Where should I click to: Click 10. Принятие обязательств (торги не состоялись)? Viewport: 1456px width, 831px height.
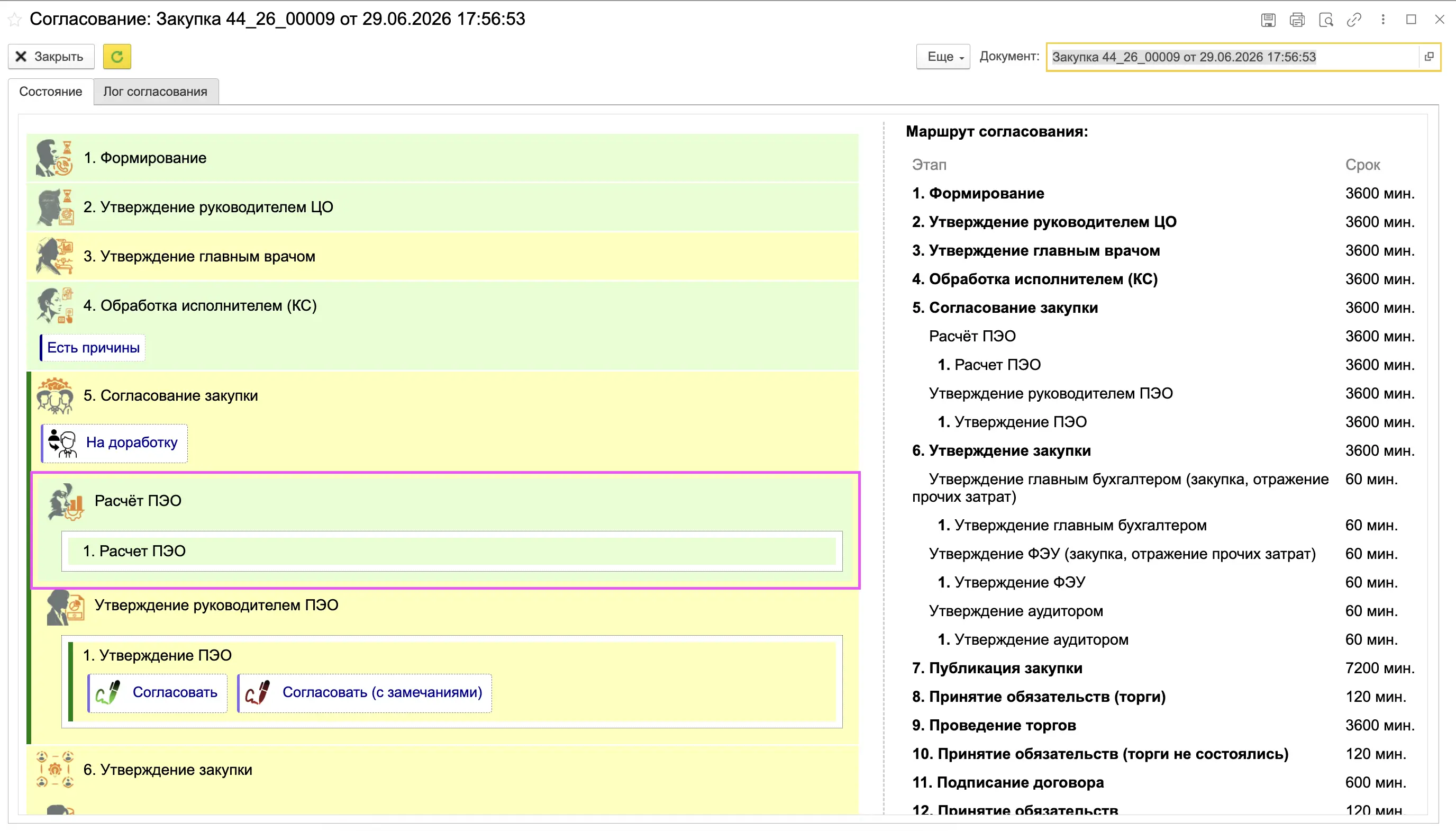(1100, 754)
